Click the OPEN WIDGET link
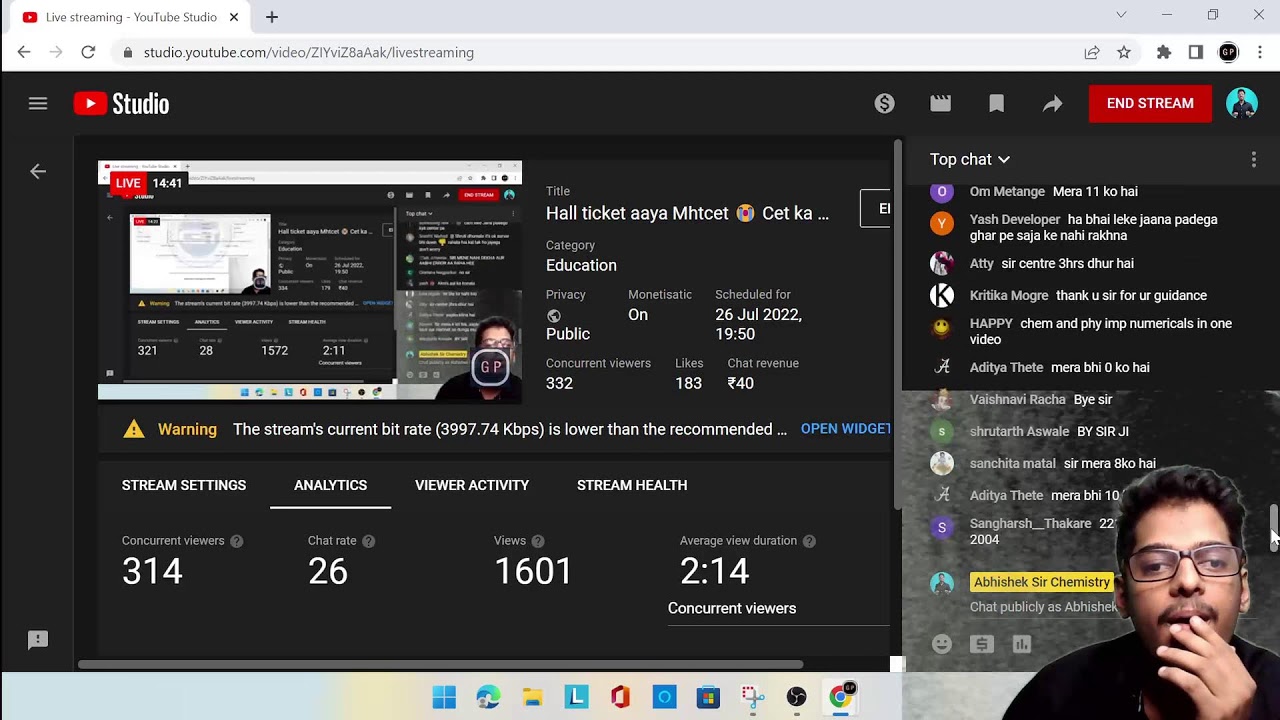The width and height of the screenshot is (1280, 720). click(845, 429)
